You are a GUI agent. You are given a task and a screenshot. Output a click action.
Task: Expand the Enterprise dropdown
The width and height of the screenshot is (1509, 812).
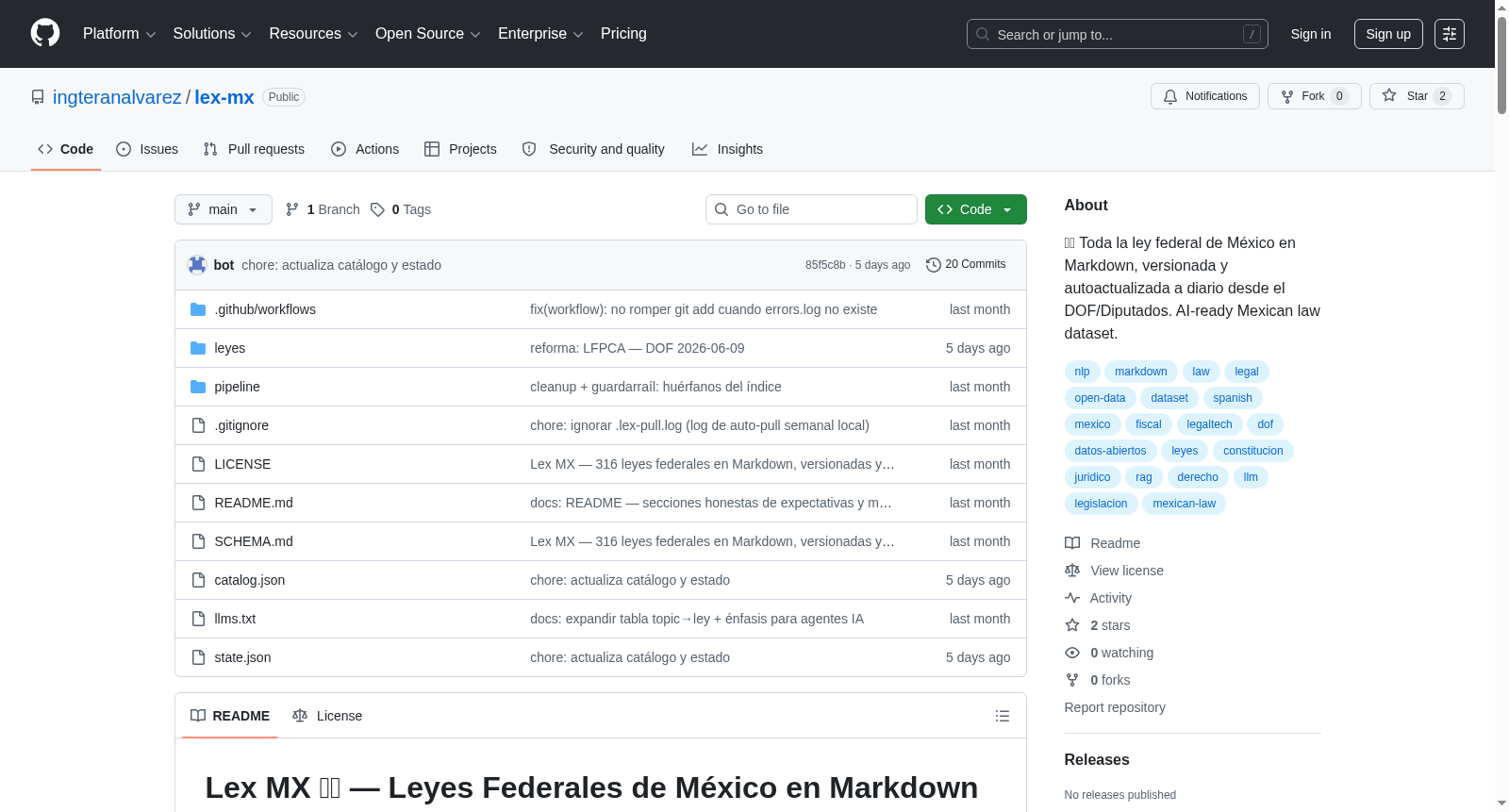(x=540, y=34)
